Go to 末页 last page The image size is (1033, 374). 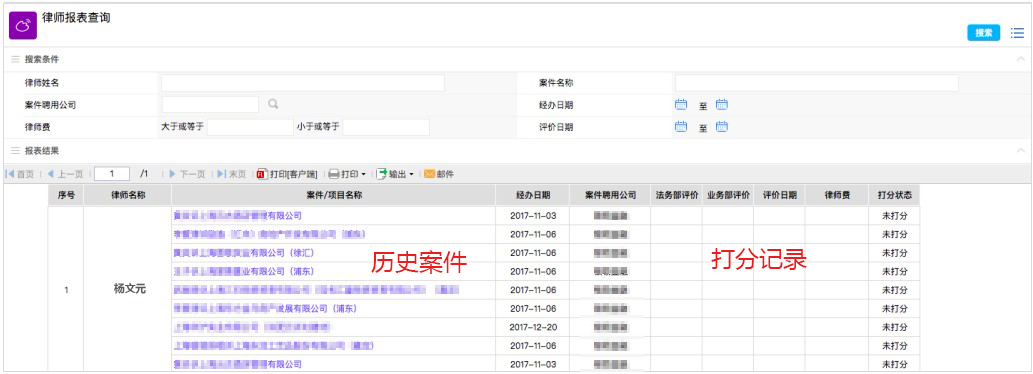[x=231, y=174]
